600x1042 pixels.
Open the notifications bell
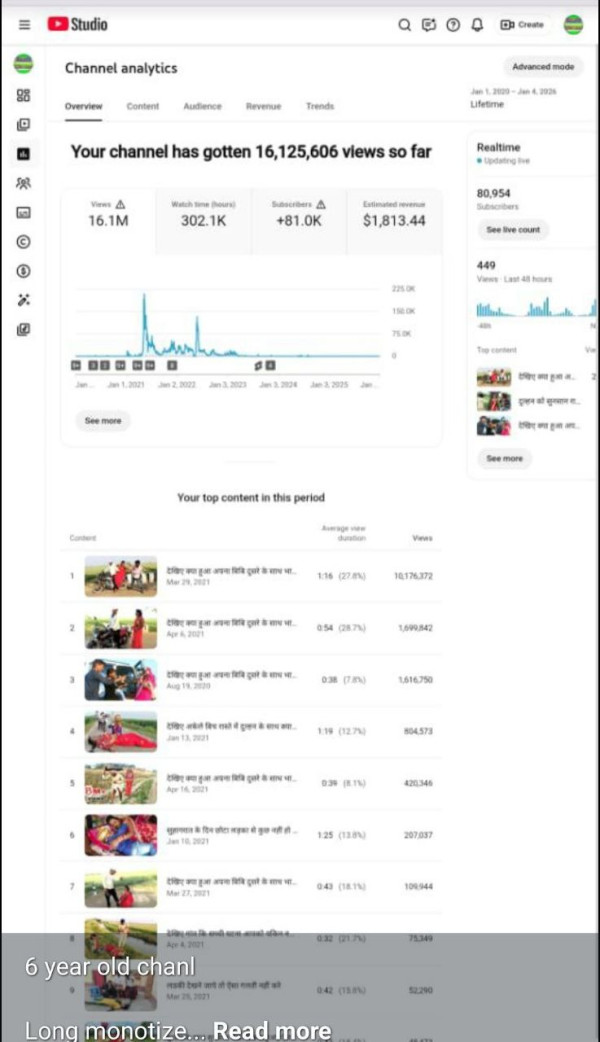pos(476,25)
